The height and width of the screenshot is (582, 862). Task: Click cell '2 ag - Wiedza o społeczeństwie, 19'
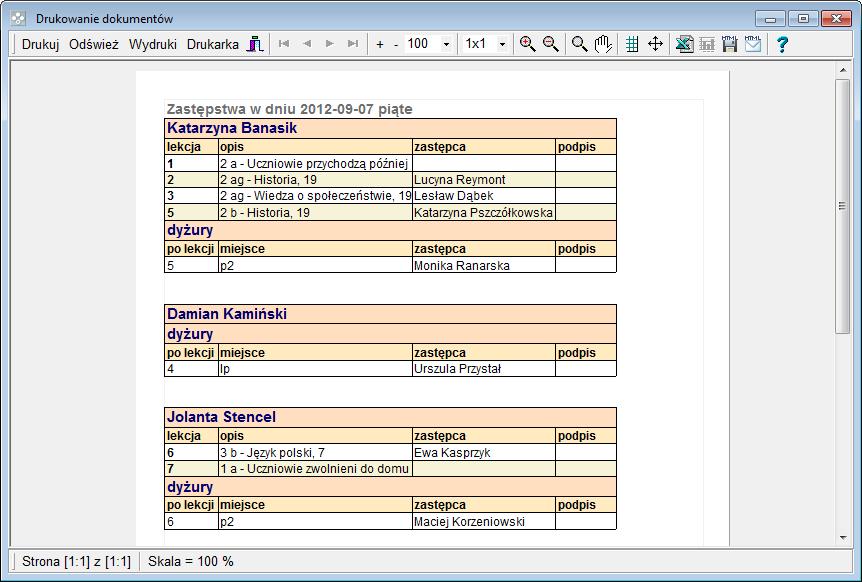pyautogui.click(x=315, y=196)
